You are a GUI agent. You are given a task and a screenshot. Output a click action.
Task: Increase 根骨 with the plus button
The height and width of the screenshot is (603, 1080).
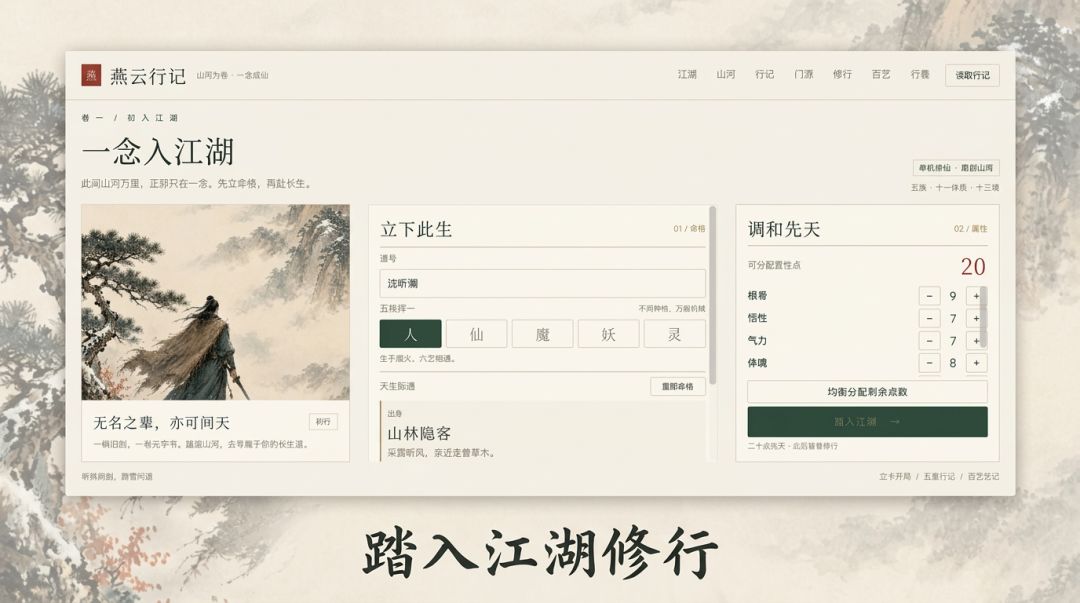pyautogui.click(x=976, y=296)
